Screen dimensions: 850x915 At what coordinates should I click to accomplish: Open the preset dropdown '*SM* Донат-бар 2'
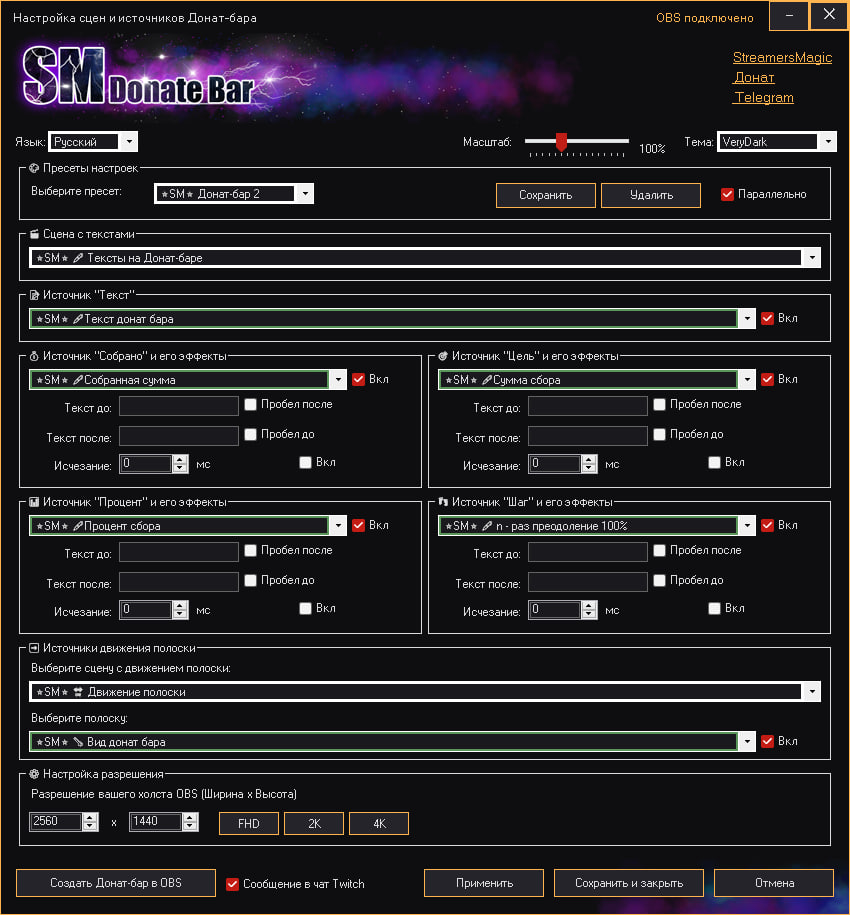[306, 195]
